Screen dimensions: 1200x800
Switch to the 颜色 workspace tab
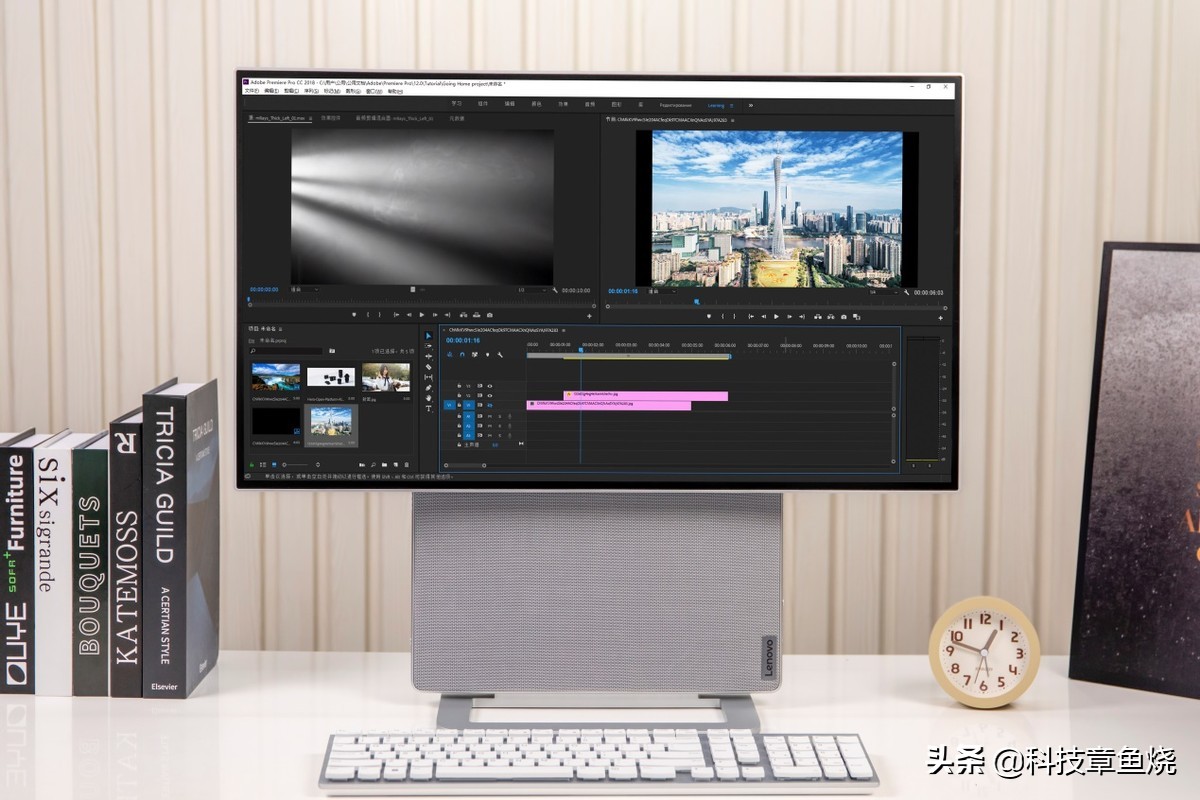point(536,106)
